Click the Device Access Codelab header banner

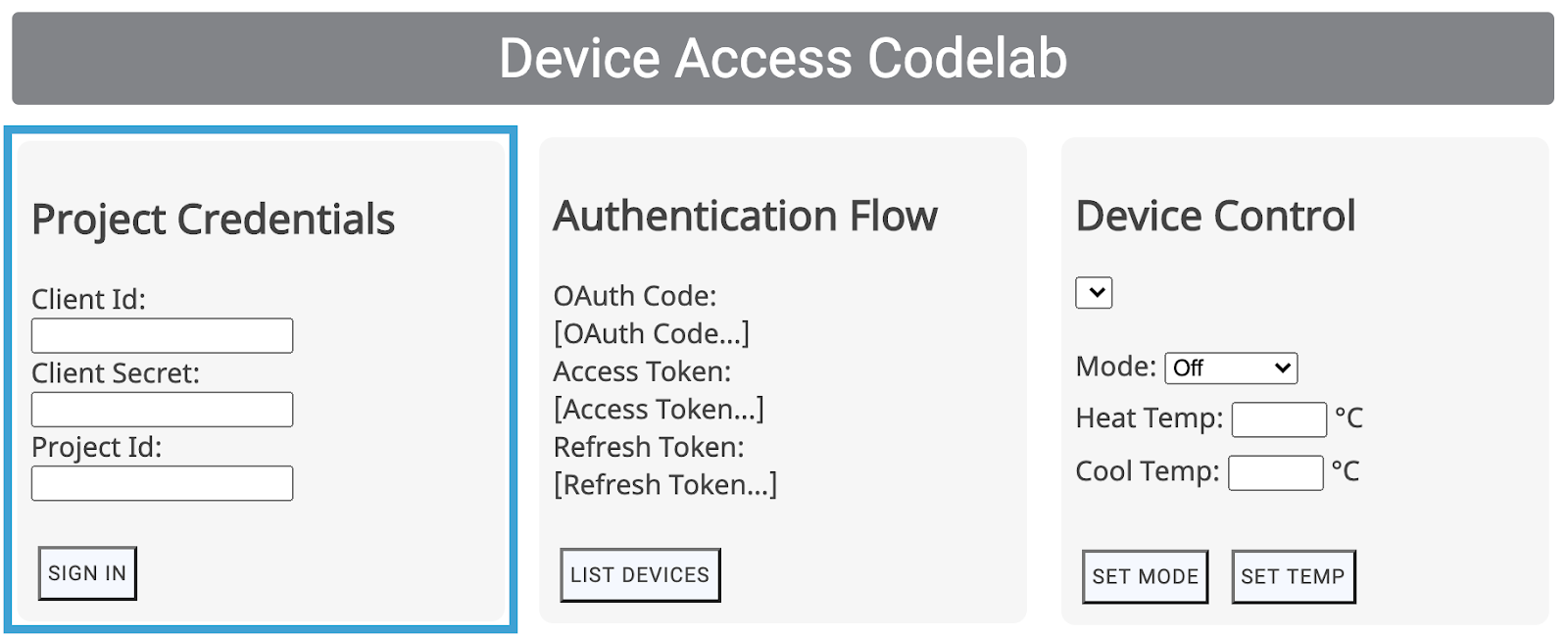point(782,58)
